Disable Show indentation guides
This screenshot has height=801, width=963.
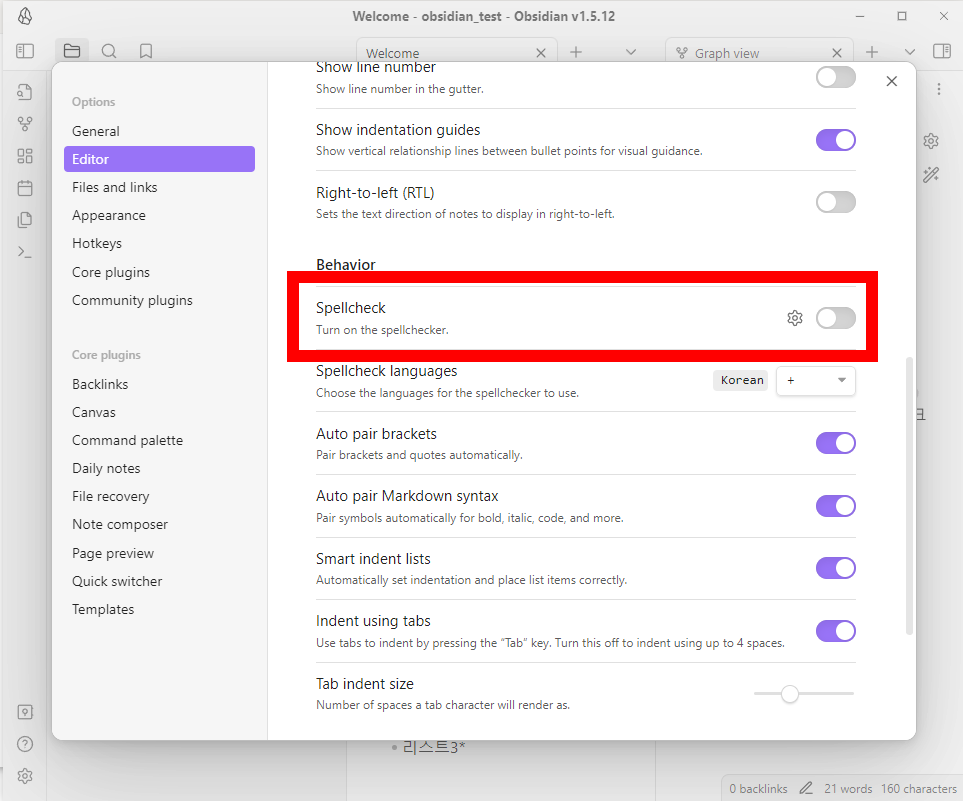835,140
